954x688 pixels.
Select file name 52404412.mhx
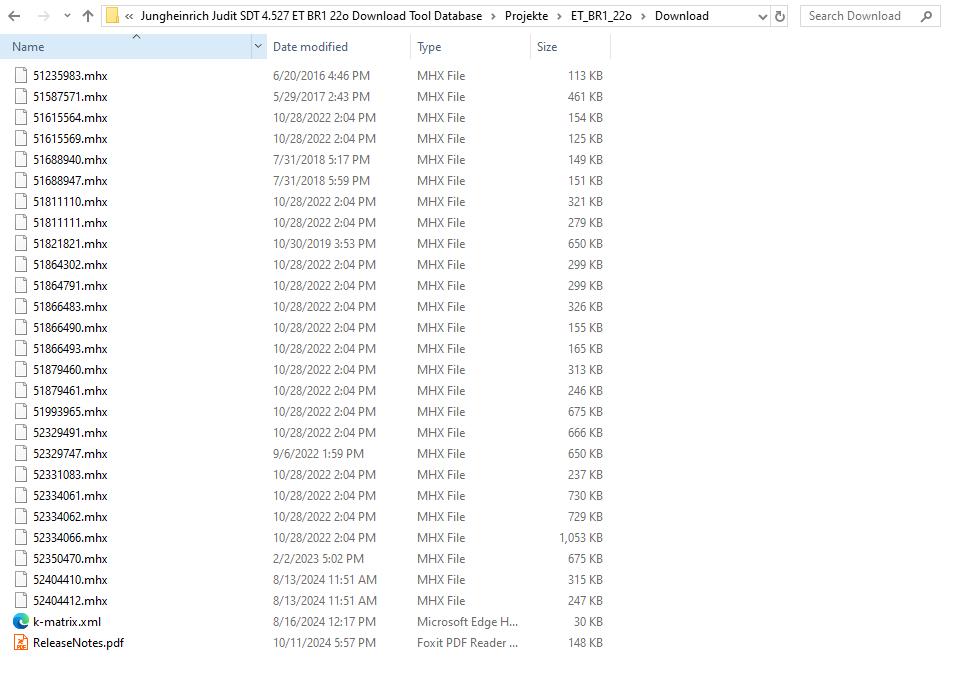tap(70, 600)
